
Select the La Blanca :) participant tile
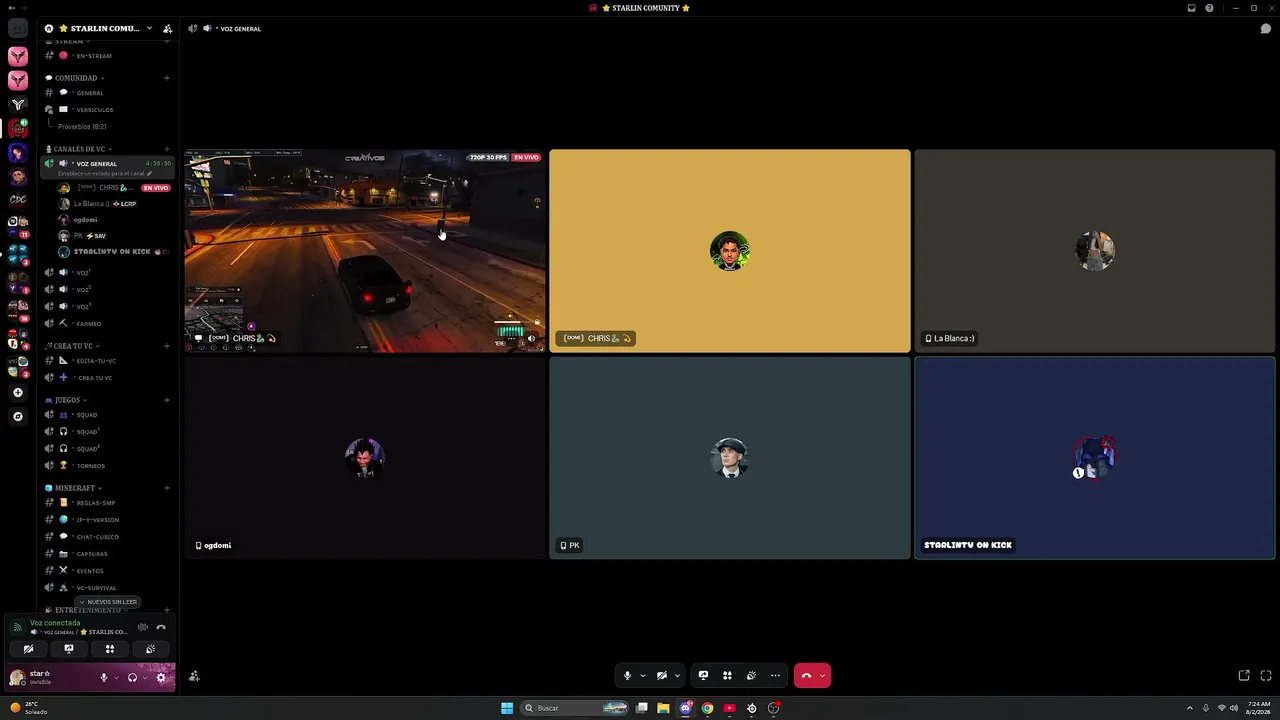pyautogui.click(x=1095, y=251)
